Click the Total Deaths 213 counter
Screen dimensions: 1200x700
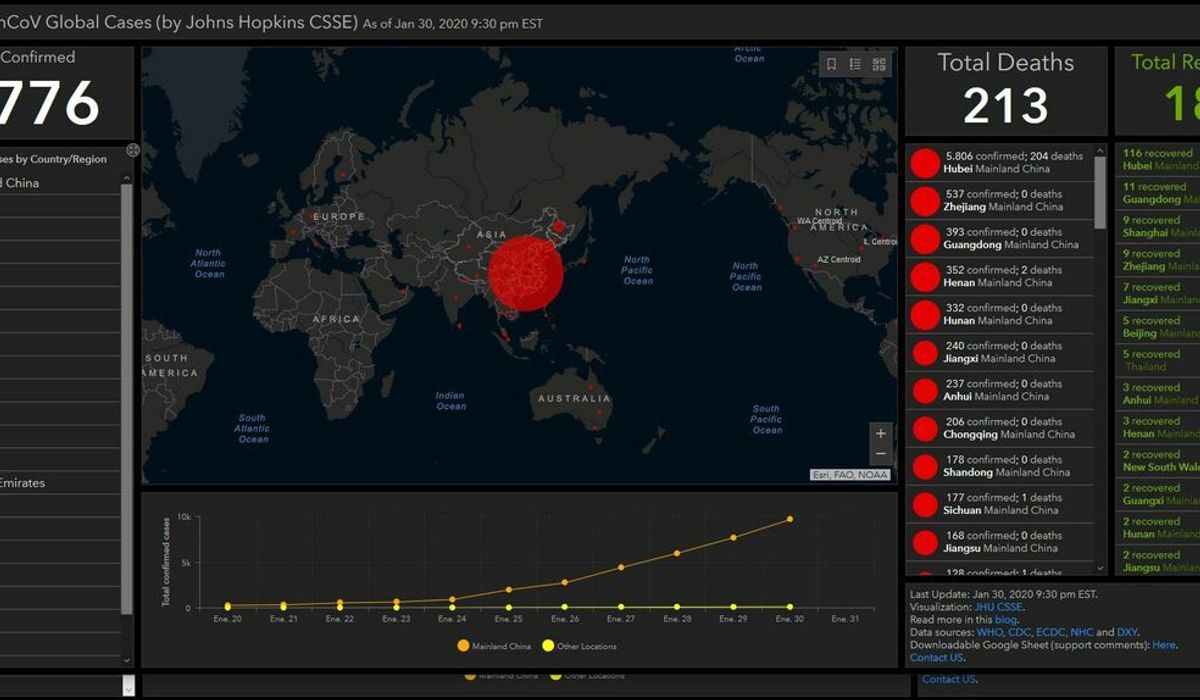1006,90
